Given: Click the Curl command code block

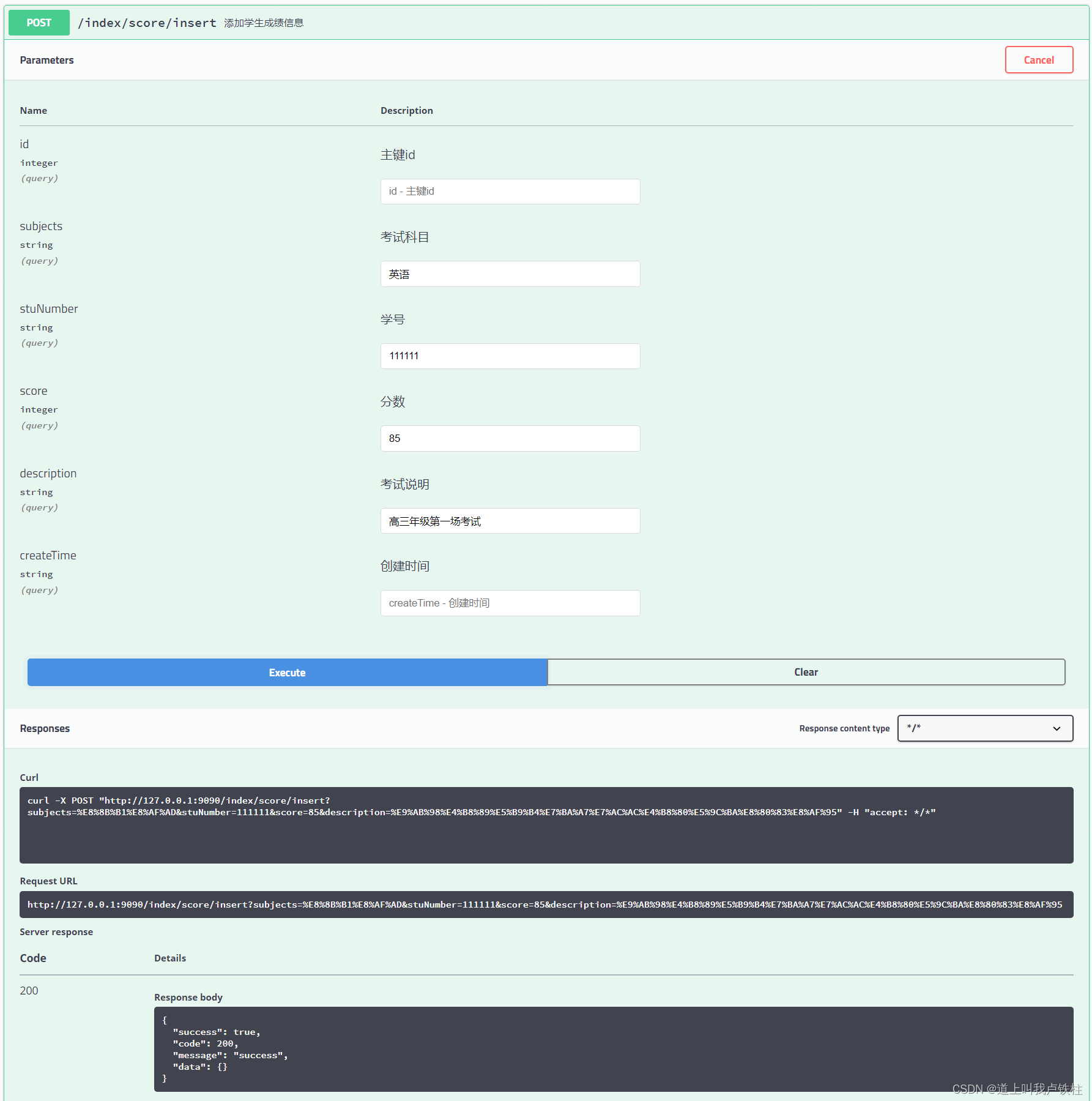Looking at the screenshot, I should [x=546, y=825].
